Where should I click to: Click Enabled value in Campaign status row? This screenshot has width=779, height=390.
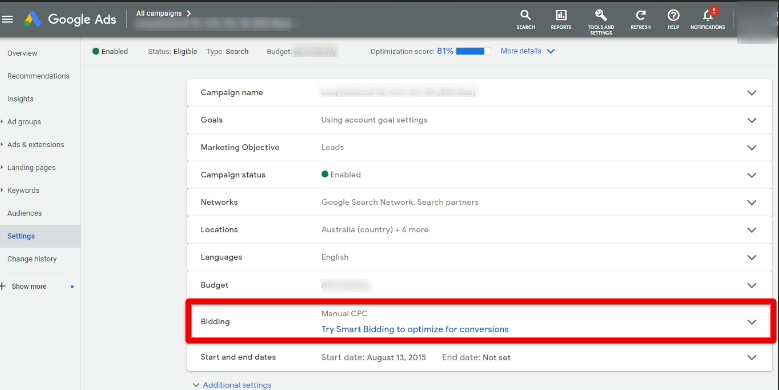click(341, 174)
